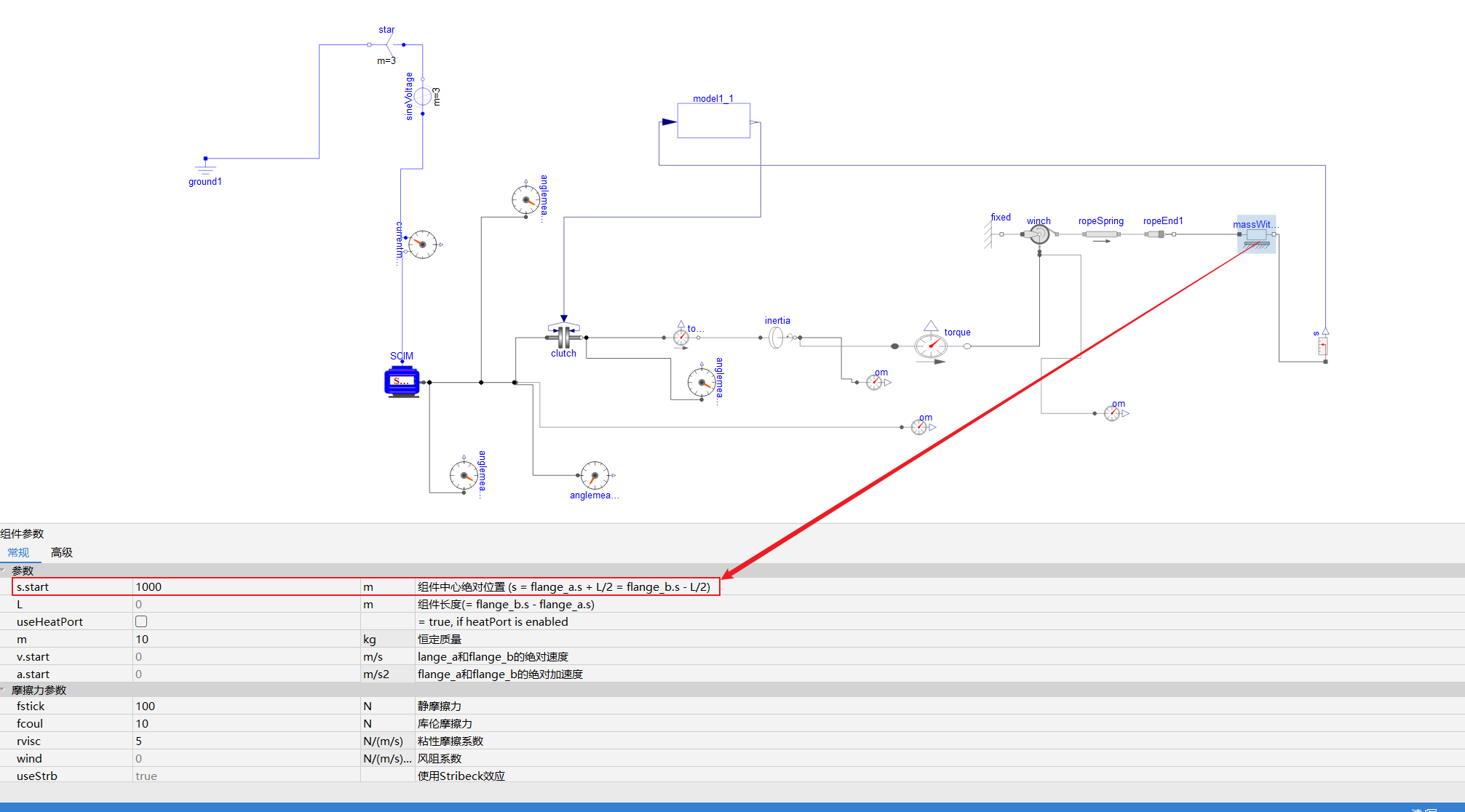Click the m value field showing 10
Screen dimensions: 1465x812
click(246, 639)
